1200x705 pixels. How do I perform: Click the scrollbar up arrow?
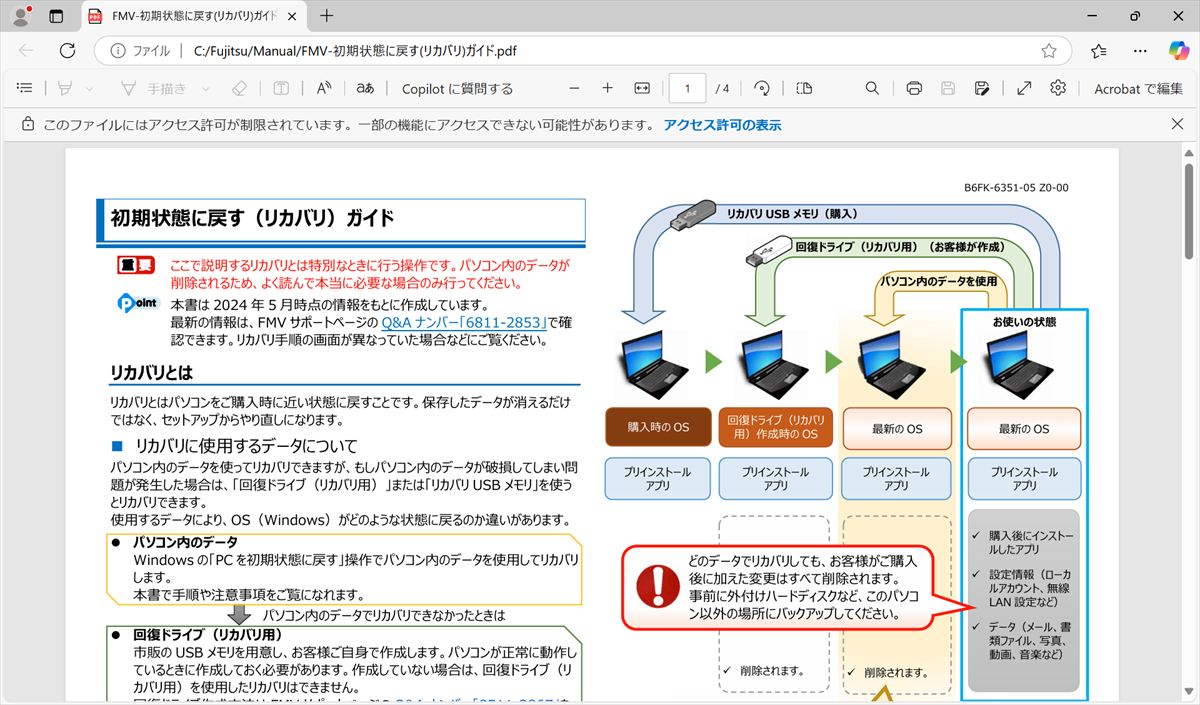(1189, 153)
